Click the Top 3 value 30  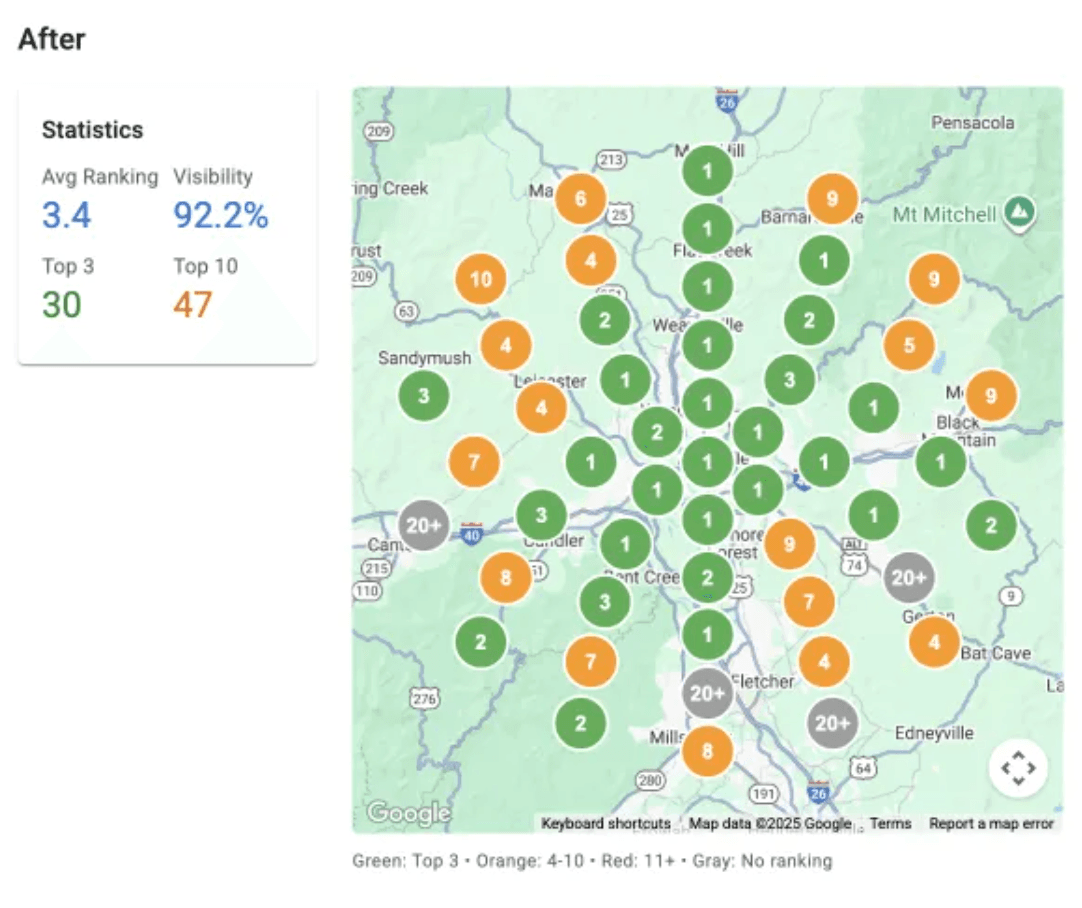[x=61, y=304]
